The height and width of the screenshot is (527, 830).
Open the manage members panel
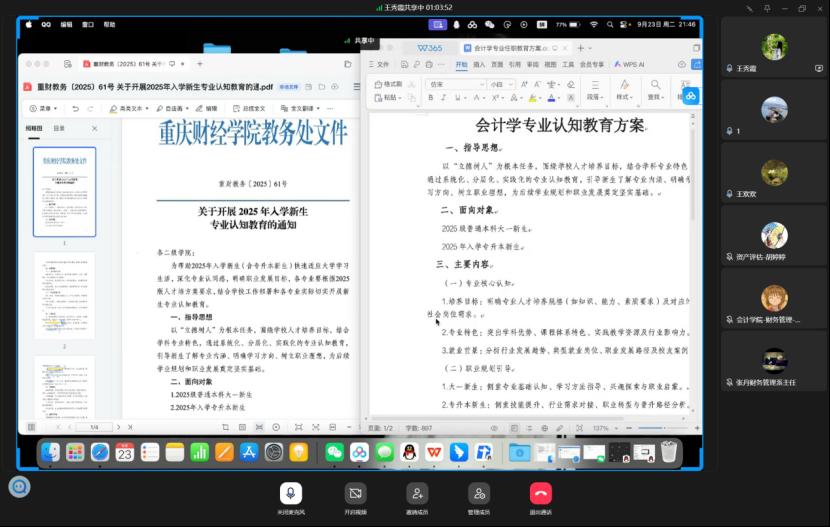point(479,492)
